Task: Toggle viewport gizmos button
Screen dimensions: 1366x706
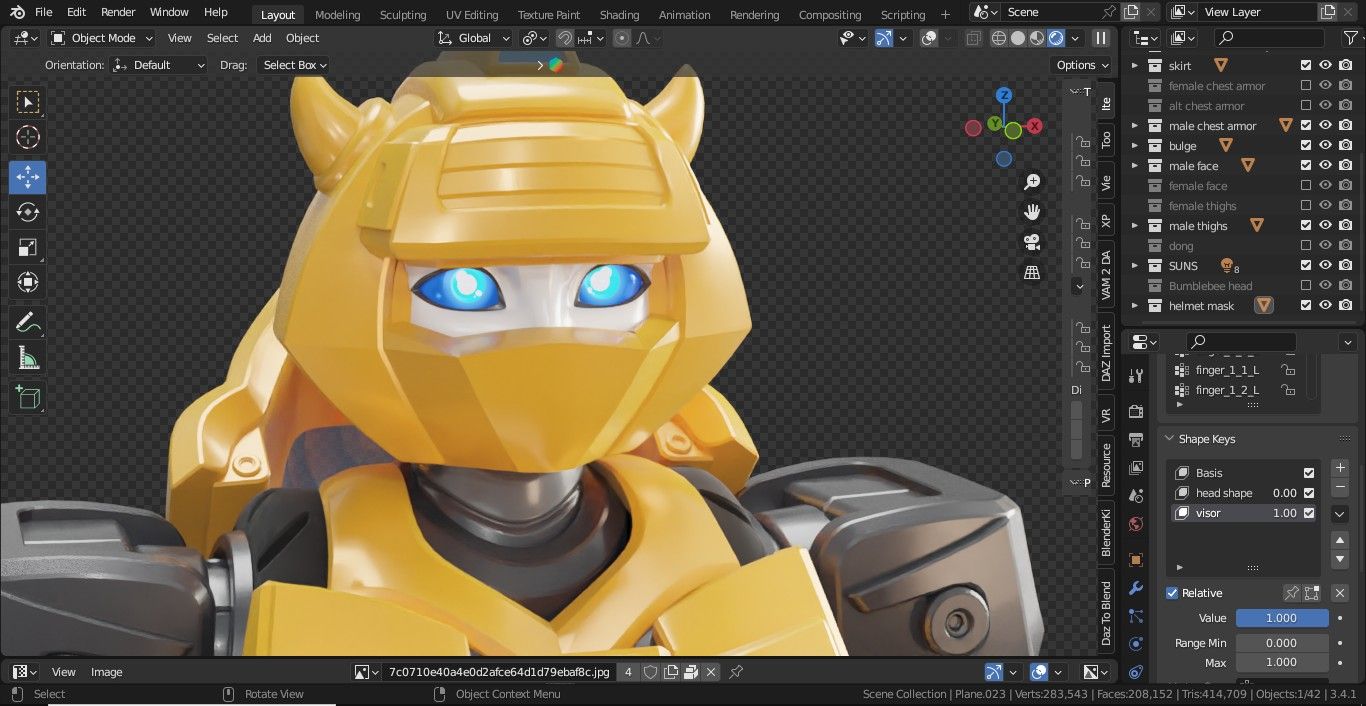Action: (x=883, y=38)
